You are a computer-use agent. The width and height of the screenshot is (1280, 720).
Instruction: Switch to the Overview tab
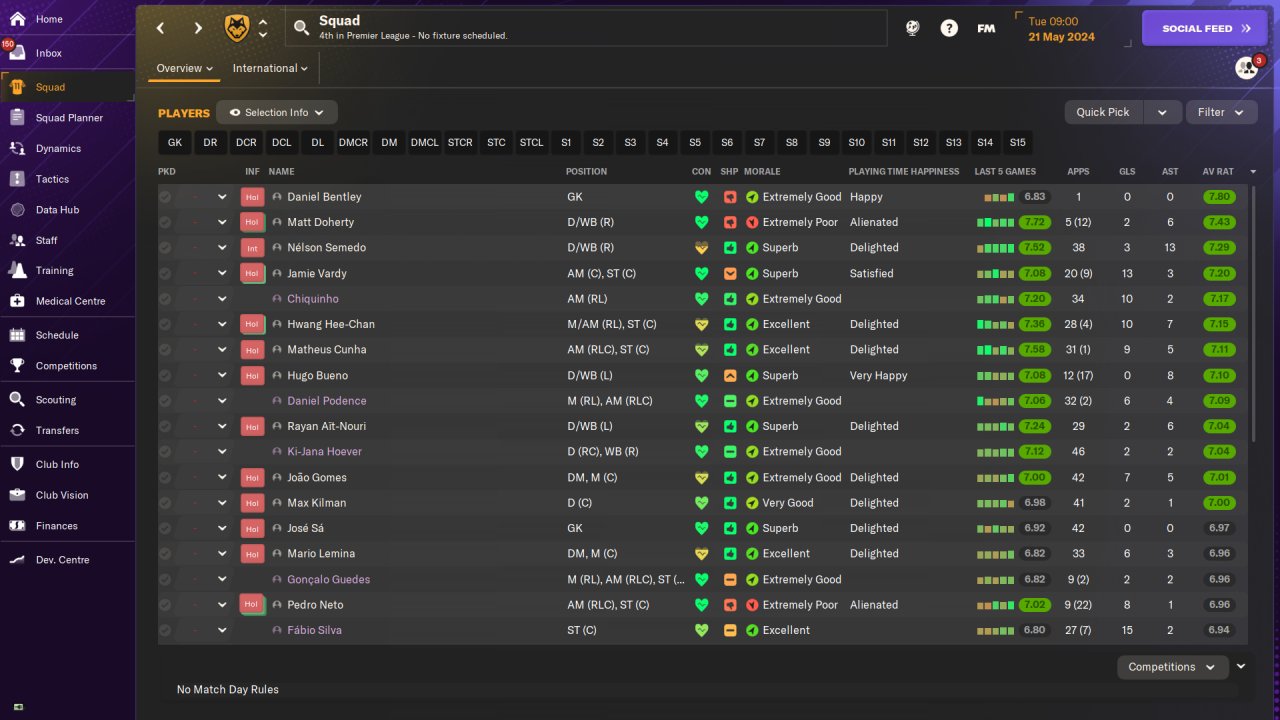185,68
